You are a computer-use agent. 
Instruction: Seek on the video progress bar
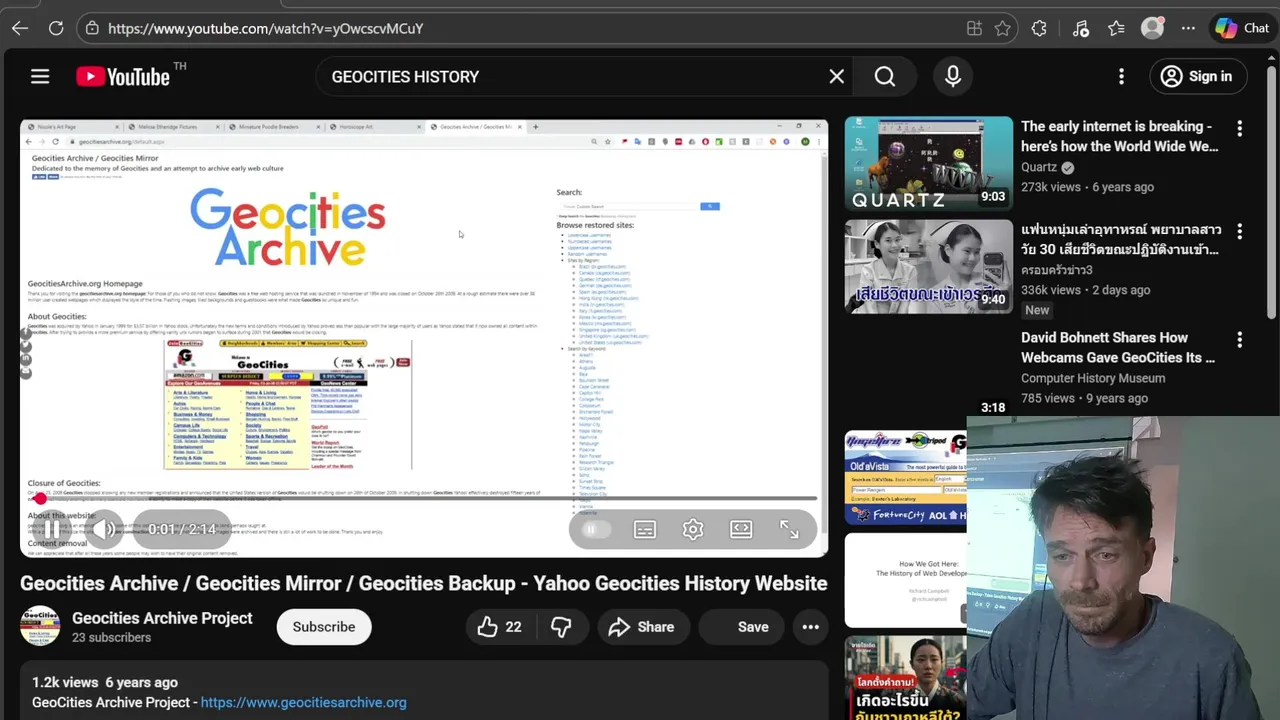pos(424,498)
